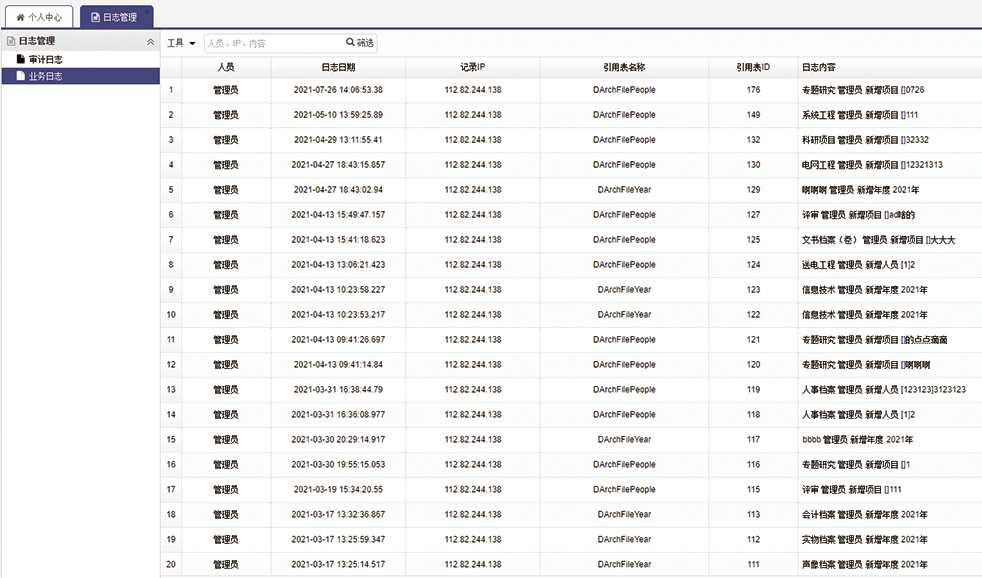Click the 记录IP column header
Screen dimensions: 982x578
(472, 67)
